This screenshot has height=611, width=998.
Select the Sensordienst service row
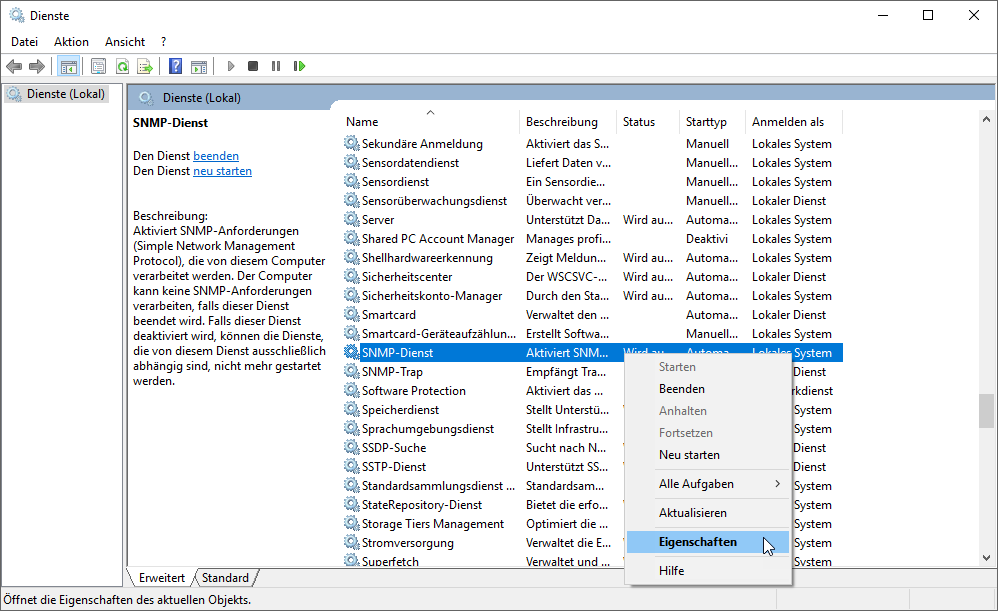tap(593, 181)
